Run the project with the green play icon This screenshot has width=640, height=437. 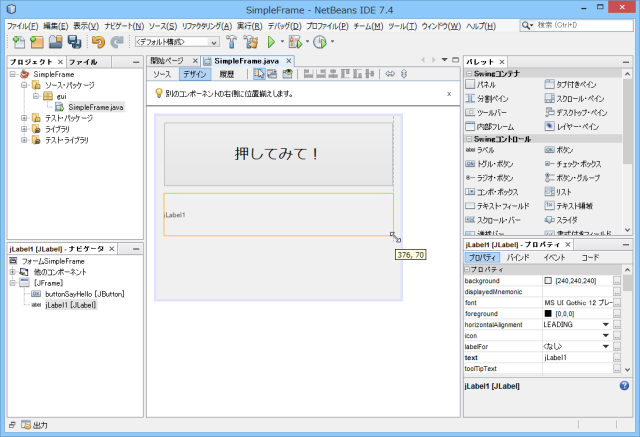(x=271, y=42)
